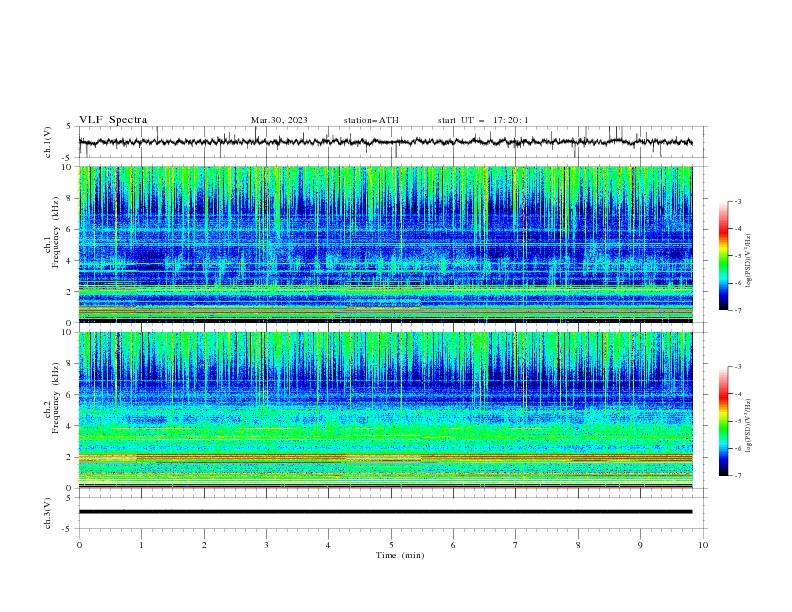The height and width of the screenshot is (612, 792).
Task: Click the '-3' label on the upper color bar
Action: [x=737, y=201]
